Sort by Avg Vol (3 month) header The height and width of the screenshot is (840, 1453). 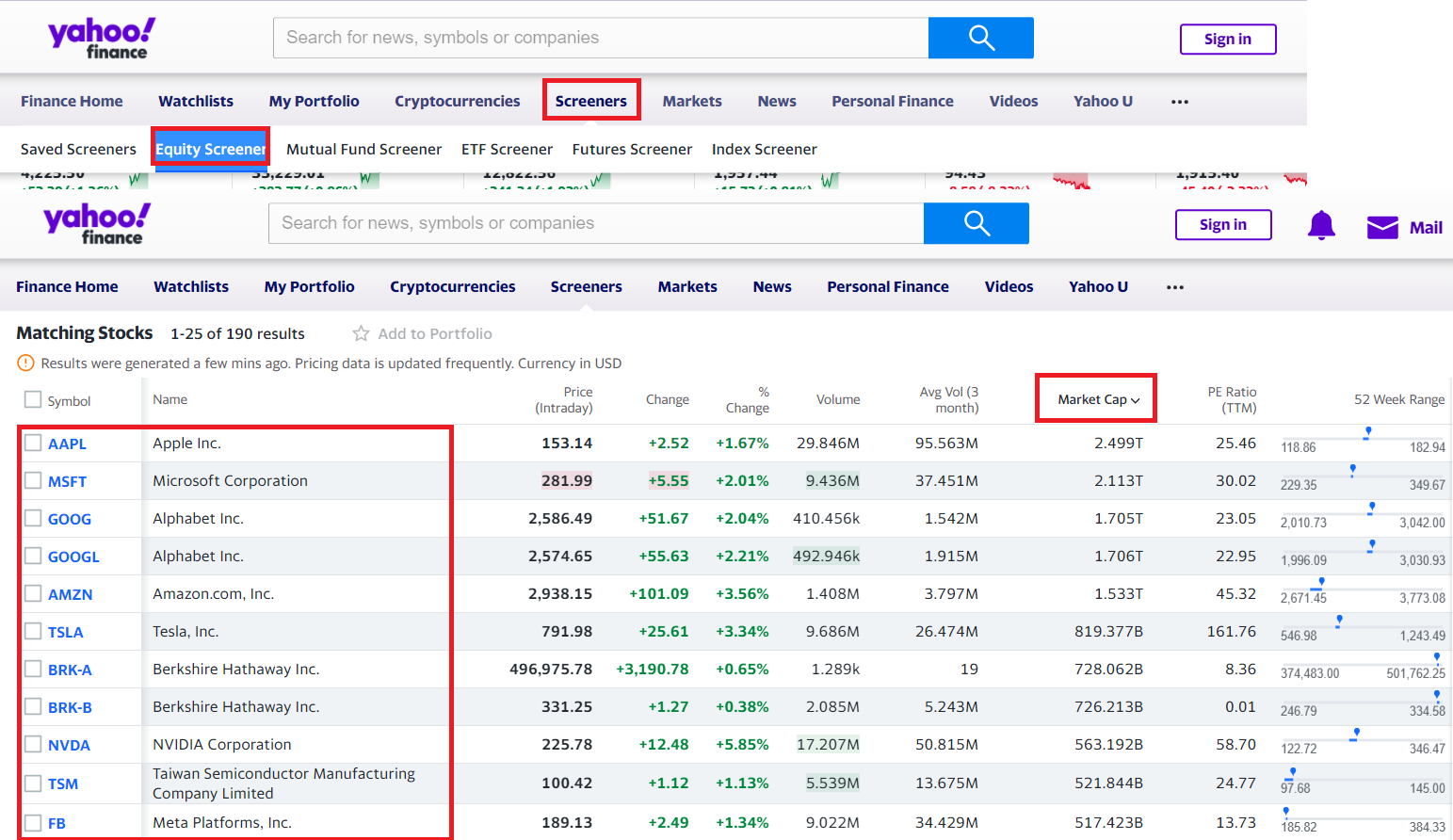[x=949, y=399]
